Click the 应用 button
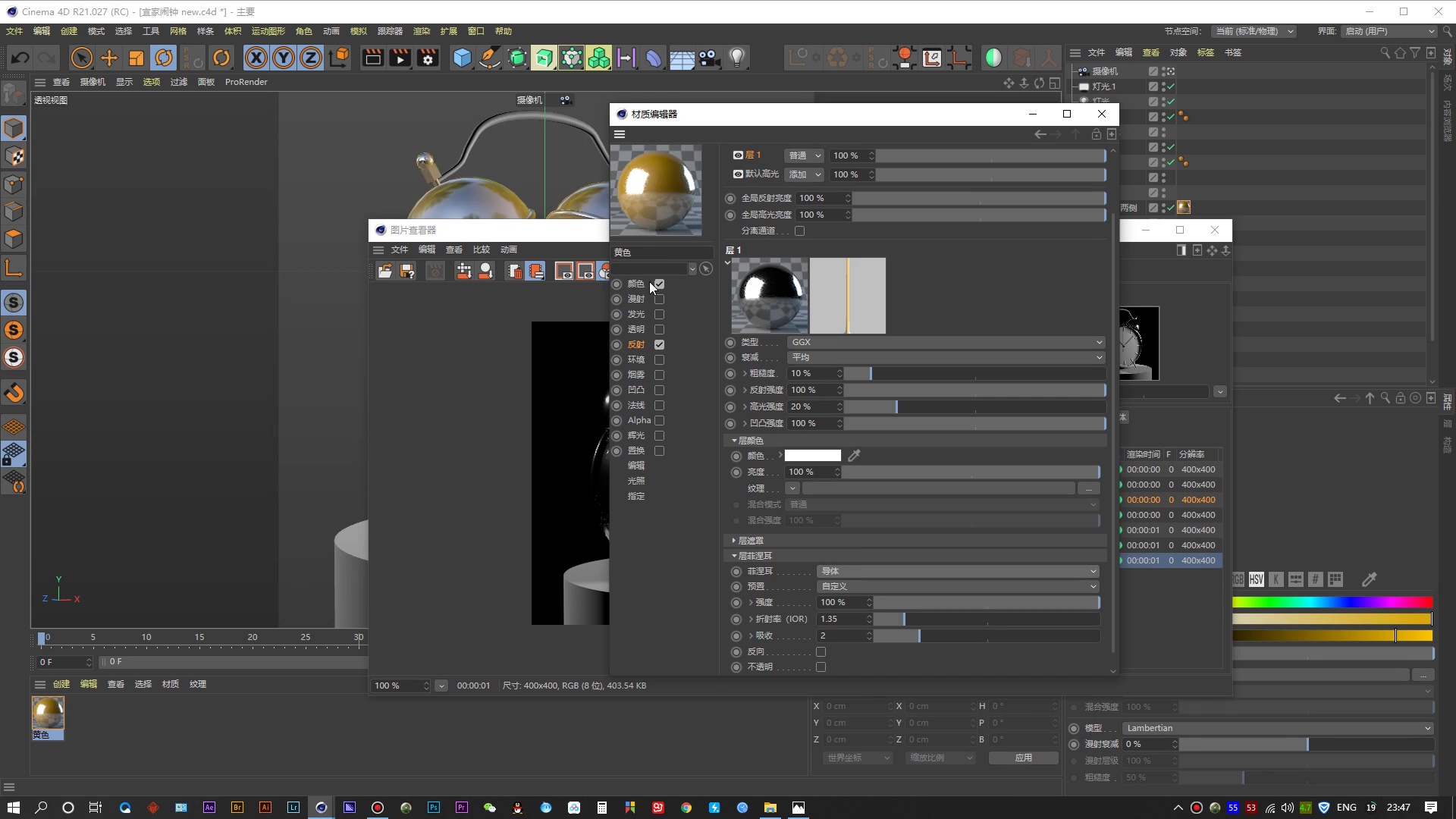 (x=1023, y=758)
